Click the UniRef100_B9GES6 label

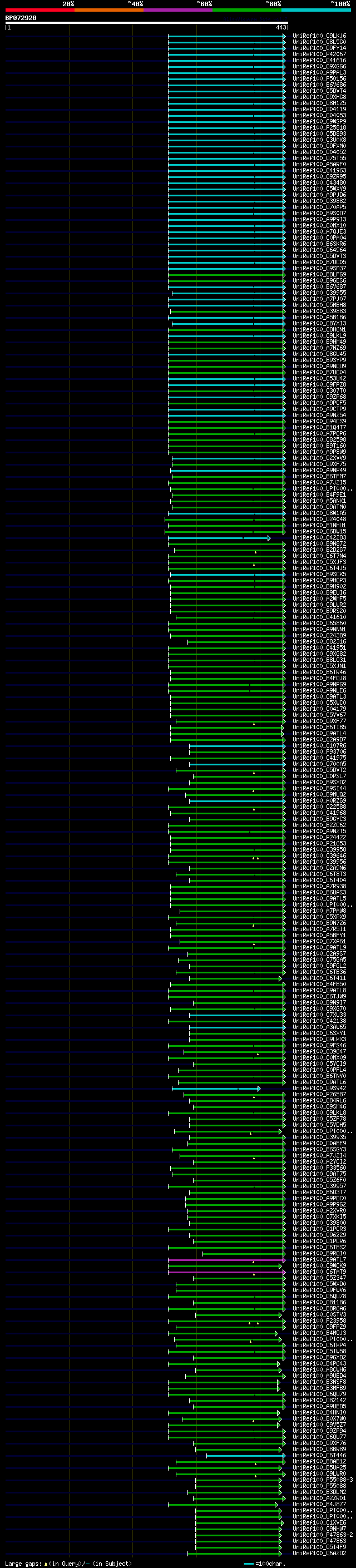[319, 280]
